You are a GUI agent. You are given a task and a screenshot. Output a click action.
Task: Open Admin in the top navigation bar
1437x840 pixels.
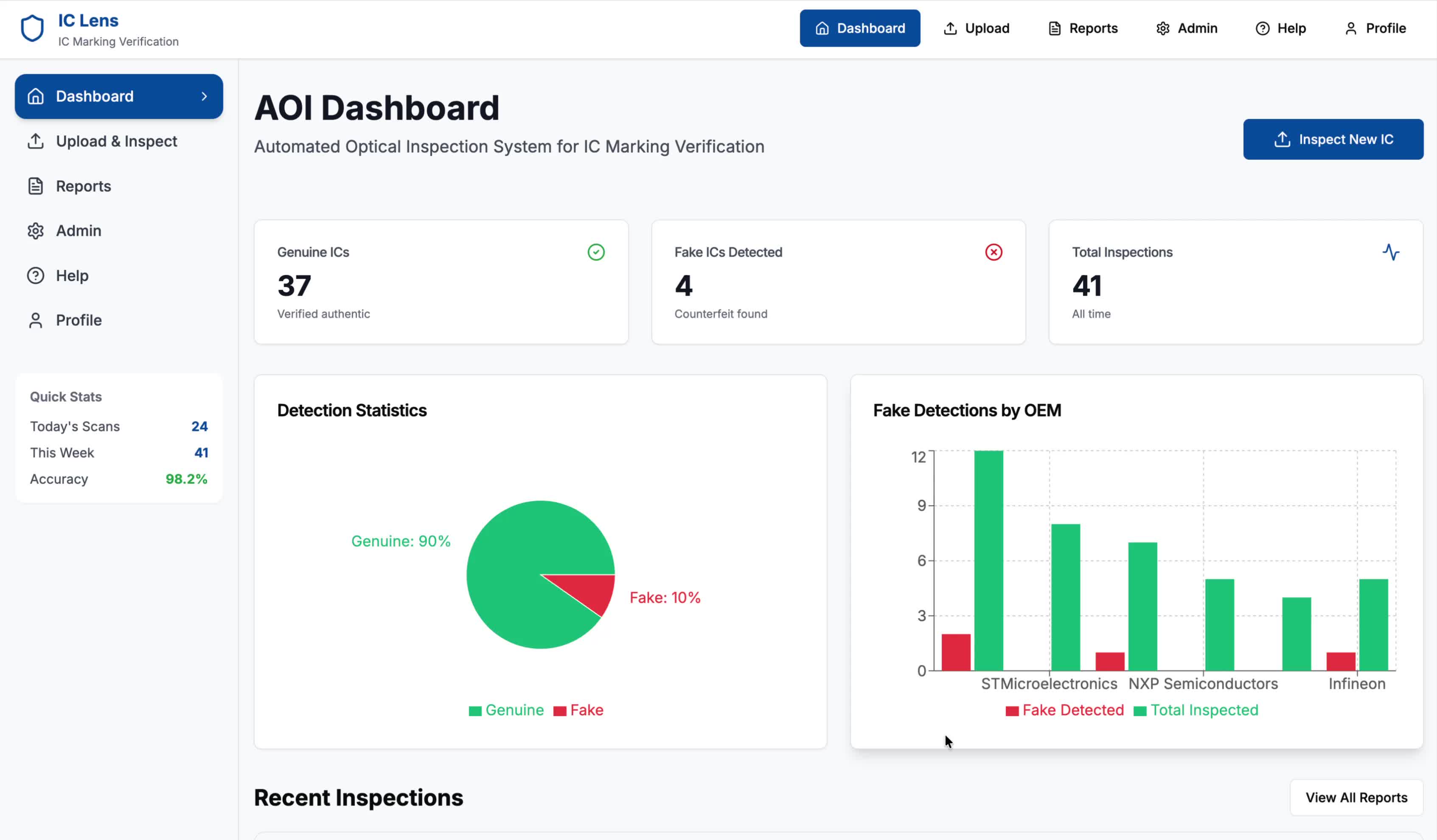pos(1187,28)
